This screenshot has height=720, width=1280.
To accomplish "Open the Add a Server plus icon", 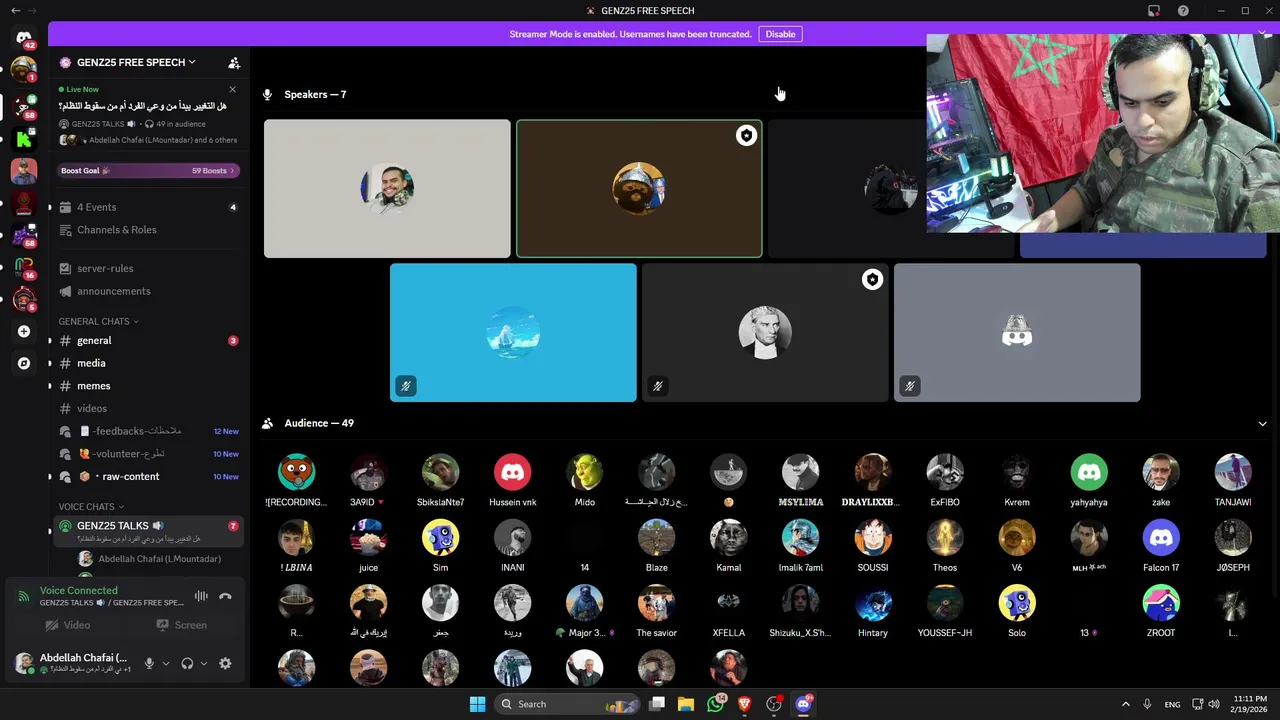I will (x=24, y=331).
